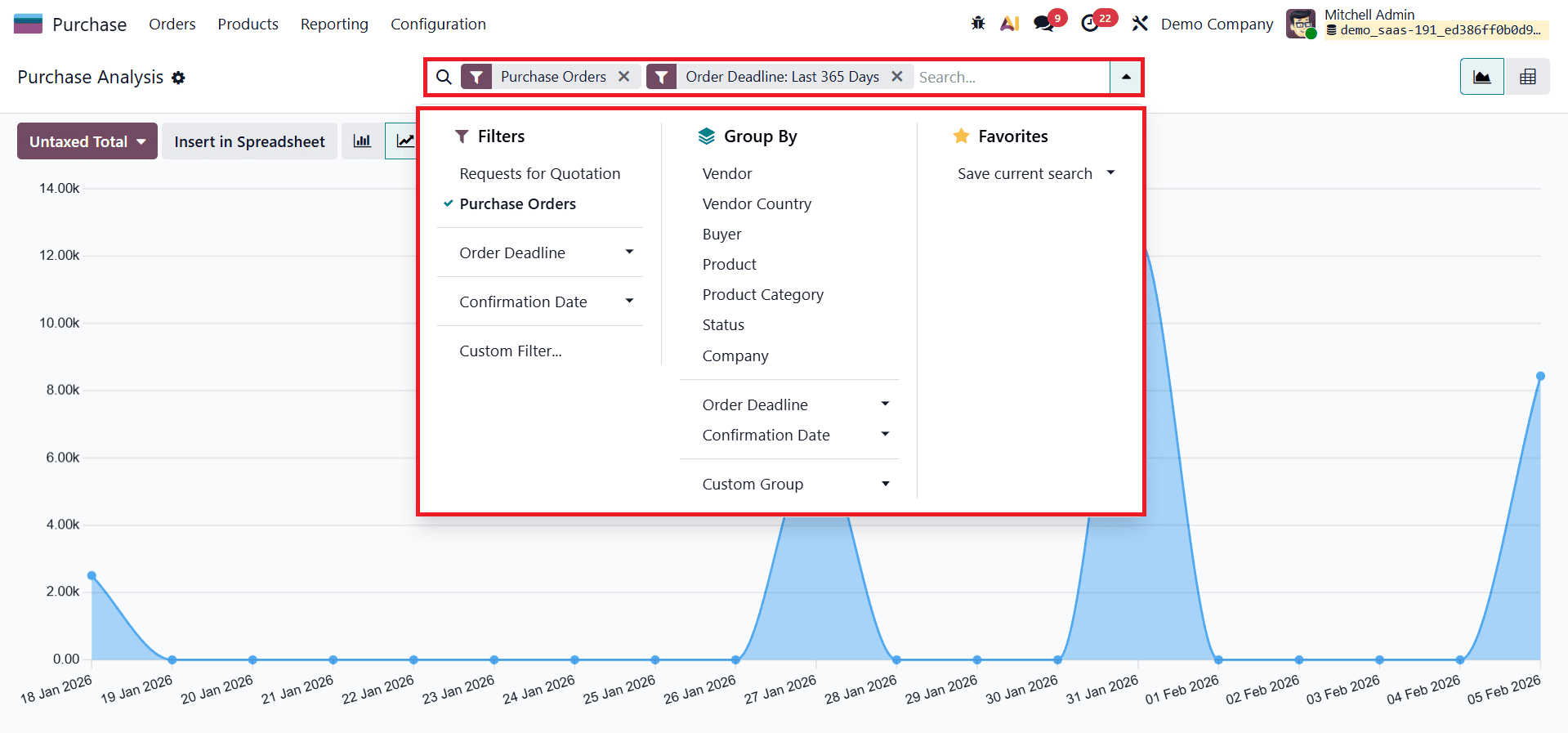This screenshot has width=1568, height=733.
Task: Group by Status
Action: coord(723,324)
